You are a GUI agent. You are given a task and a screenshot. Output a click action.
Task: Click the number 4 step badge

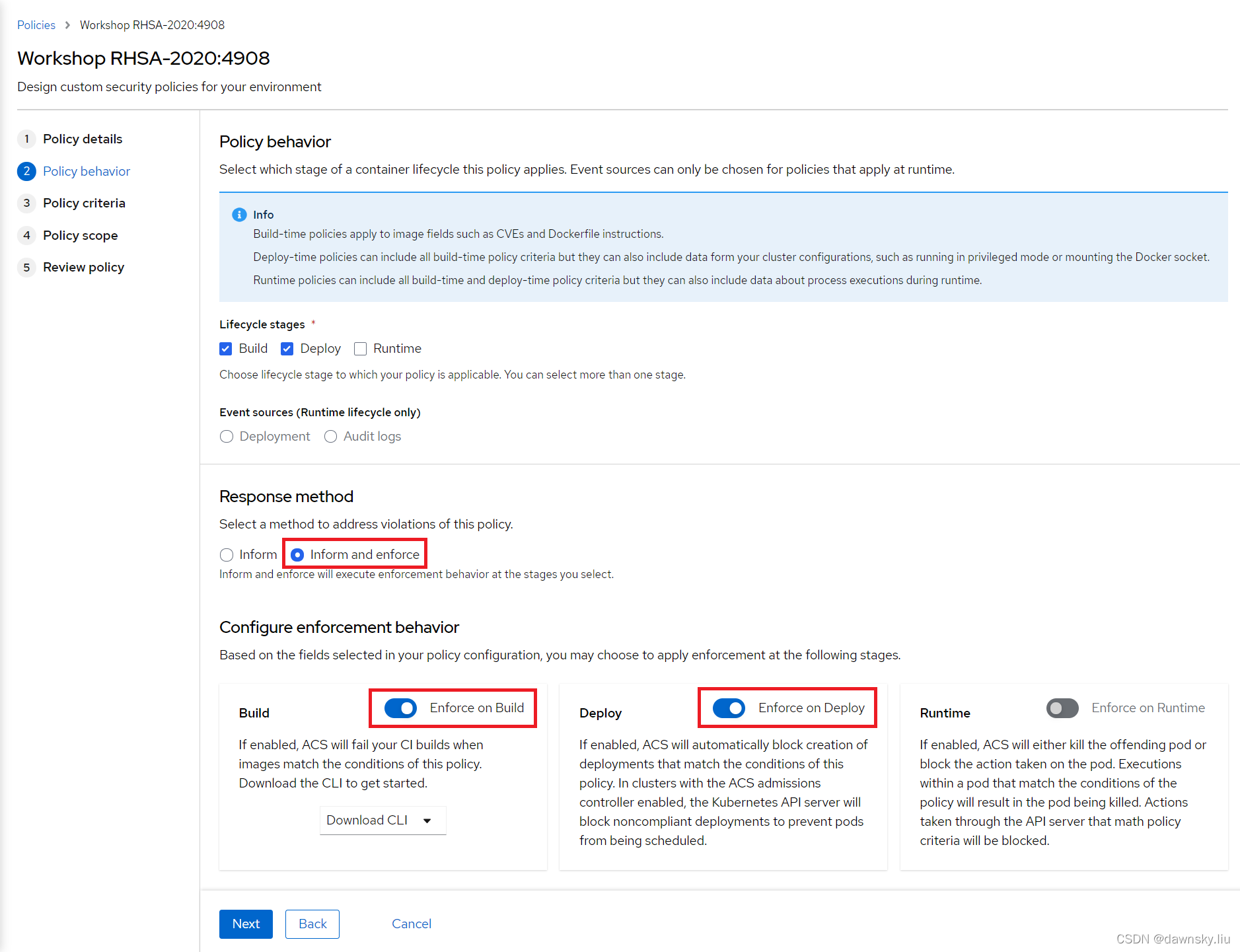coord(26,235)
